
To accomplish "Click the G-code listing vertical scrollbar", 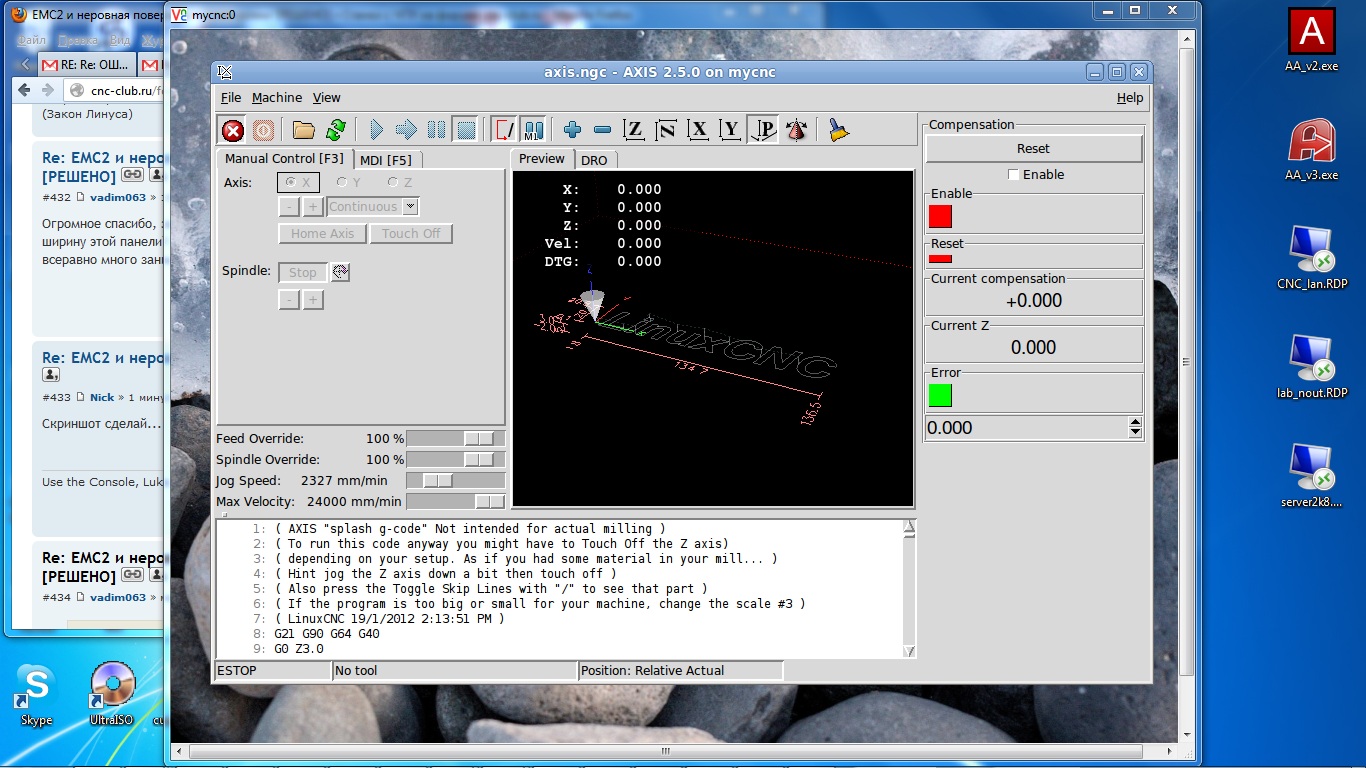I will tap(909, 588).
